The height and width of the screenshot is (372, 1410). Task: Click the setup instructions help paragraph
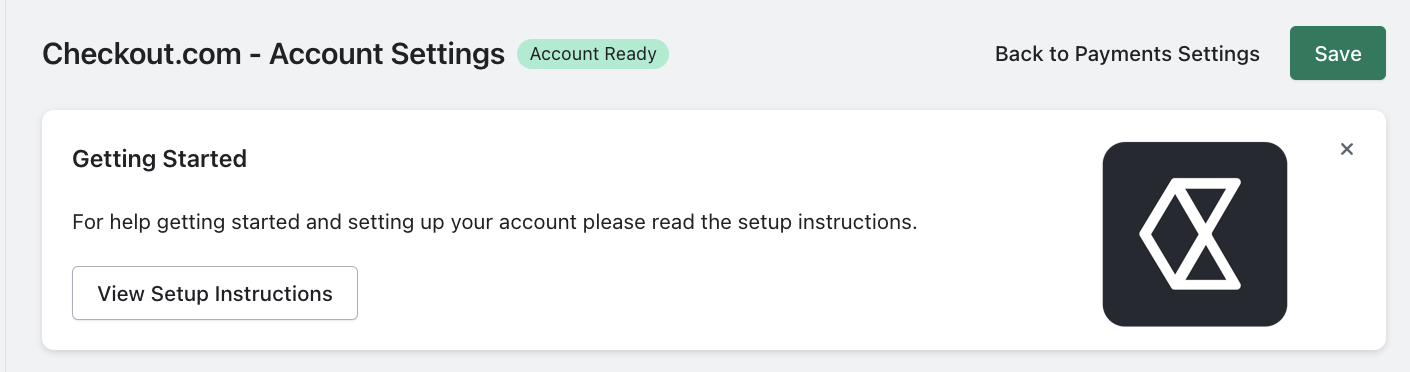click(495, 221)
